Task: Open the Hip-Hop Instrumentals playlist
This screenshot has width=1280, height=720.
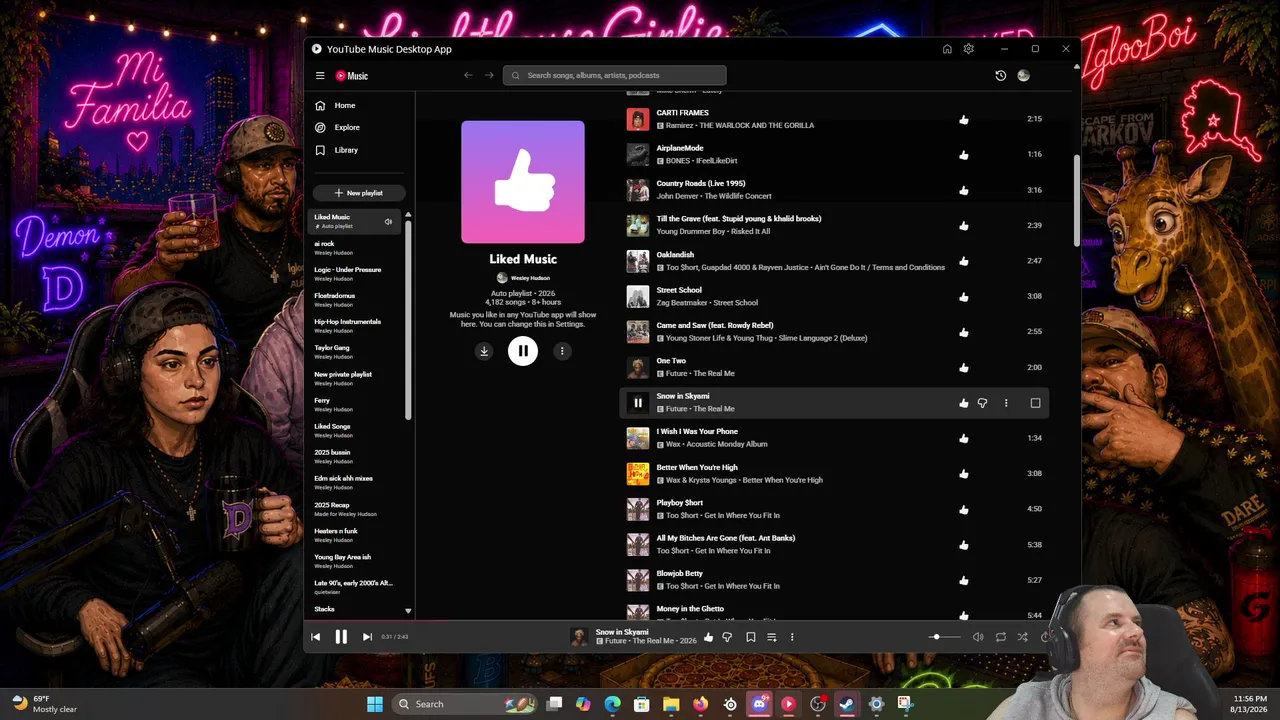Action: pos(355,326)
